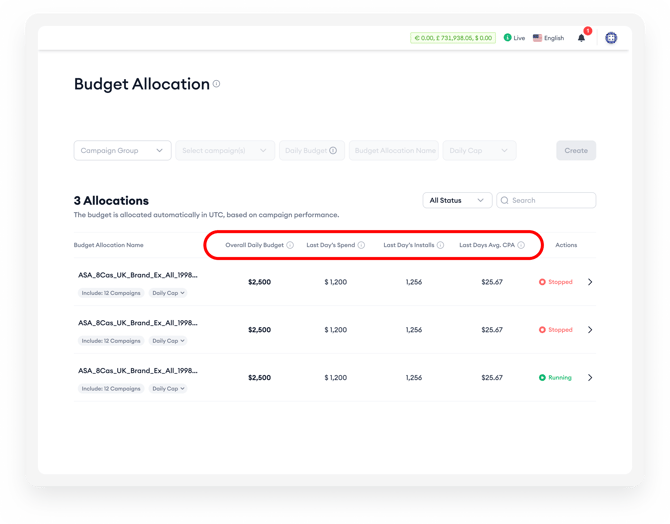Open the Campaign Group dropdown

tap(122, 151)
